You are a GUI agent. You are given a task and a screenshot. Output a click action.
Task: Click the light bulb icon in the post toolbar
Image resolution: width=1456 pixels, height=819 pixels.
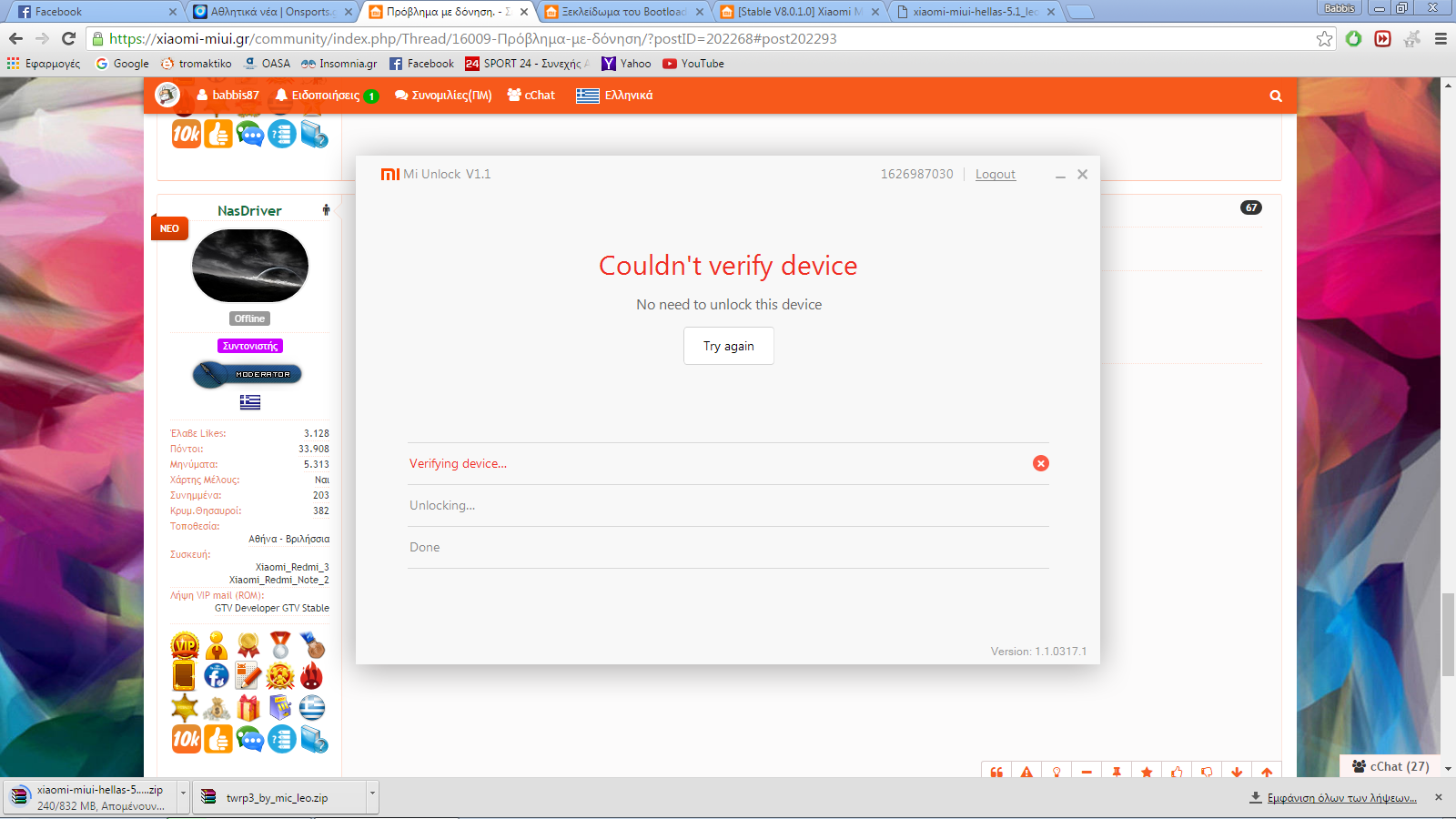(x=1057, y=772)
